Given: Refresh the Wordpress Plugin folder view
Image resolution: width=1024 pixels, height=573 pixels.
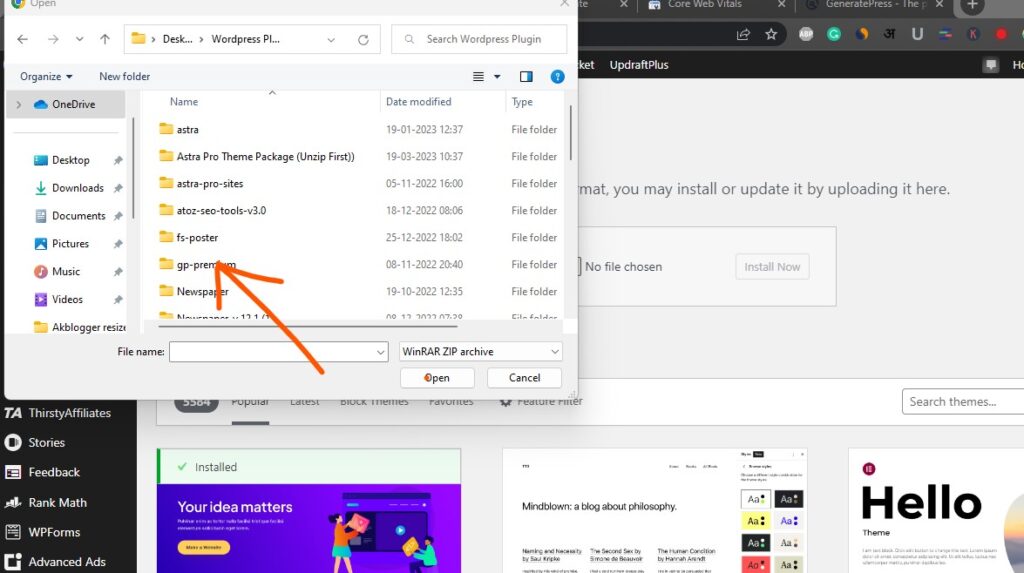Looking at the screenshot, I should click(363, 40).
